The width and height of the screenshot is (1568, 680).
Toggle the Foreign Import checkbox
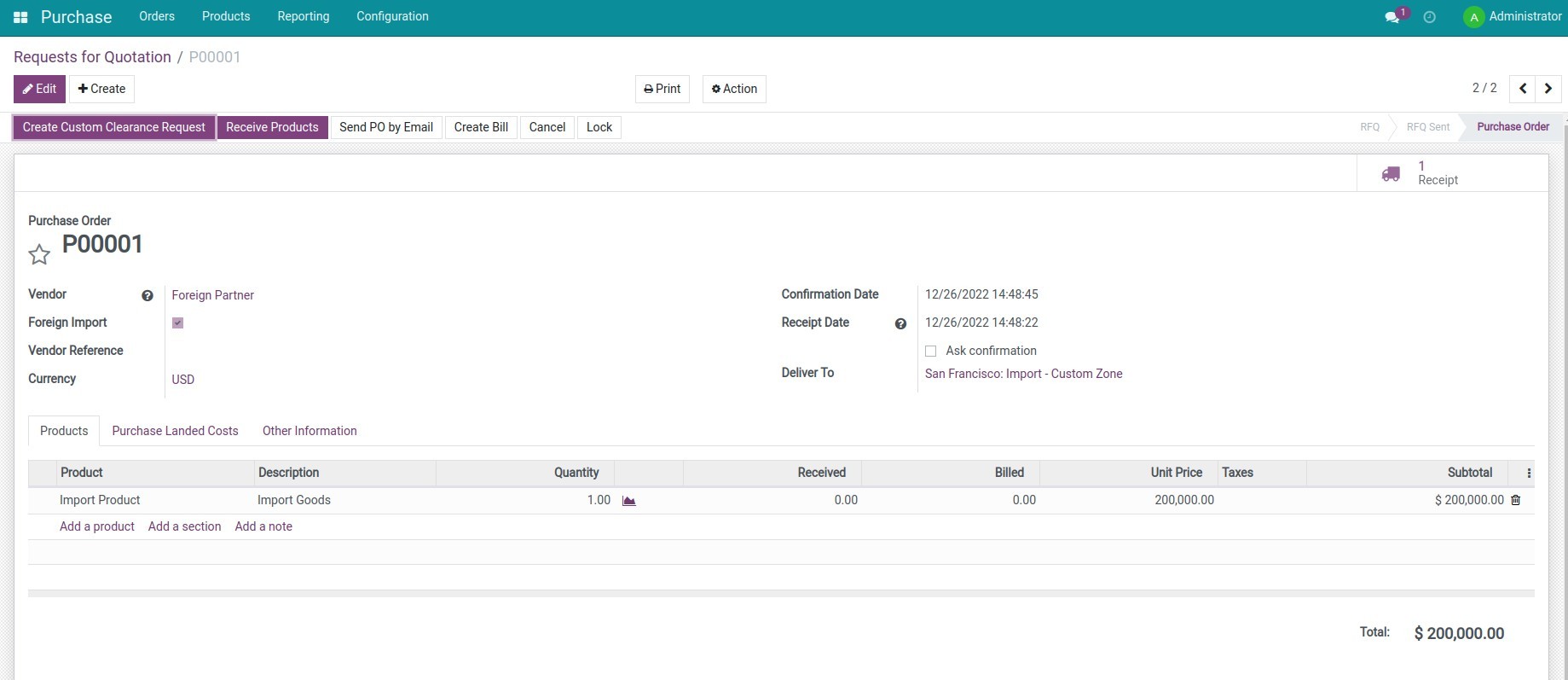point(178,323)
